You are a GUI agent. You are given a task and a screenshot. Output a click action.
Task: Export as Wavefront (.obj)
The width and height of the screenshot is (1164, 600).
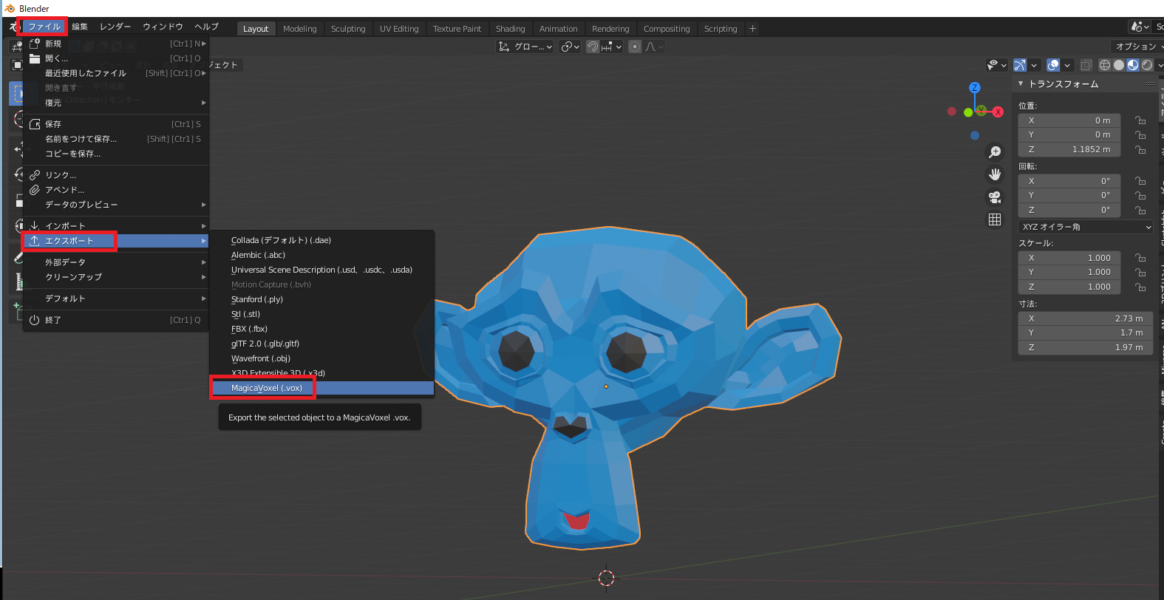322,359
